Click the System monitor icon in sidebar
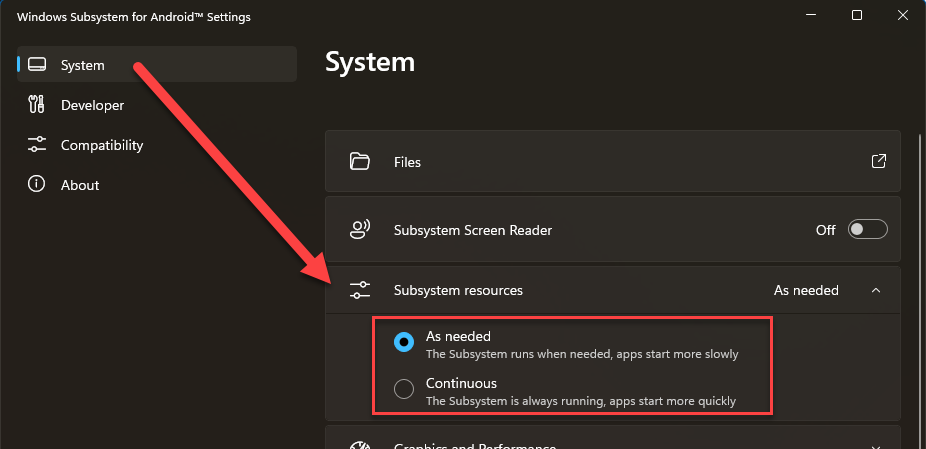This screenshot has height=449, width=926. 37,65
